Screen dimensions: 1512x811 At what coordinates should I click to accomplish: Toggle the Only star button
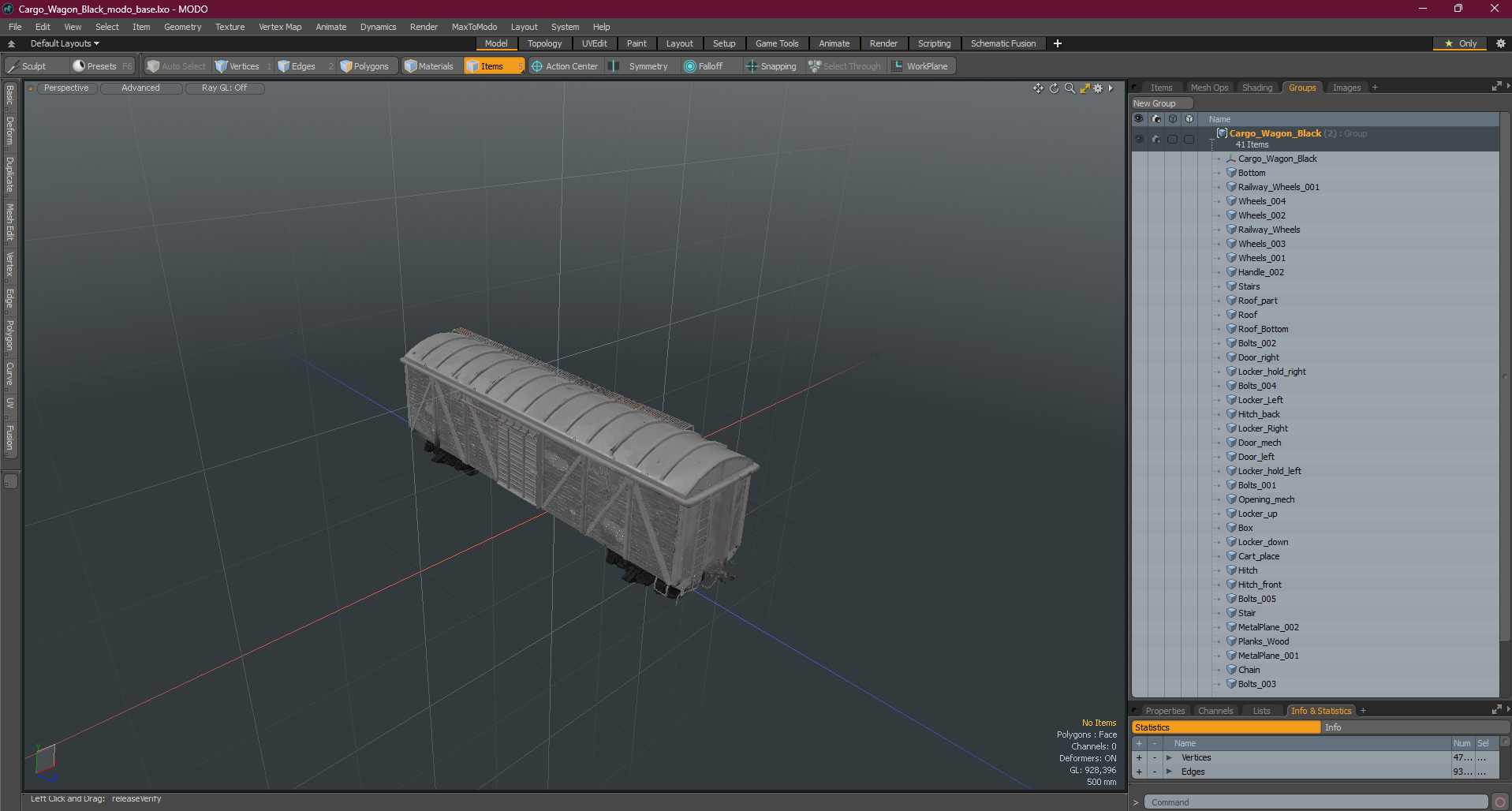(x=1460, y=43)
